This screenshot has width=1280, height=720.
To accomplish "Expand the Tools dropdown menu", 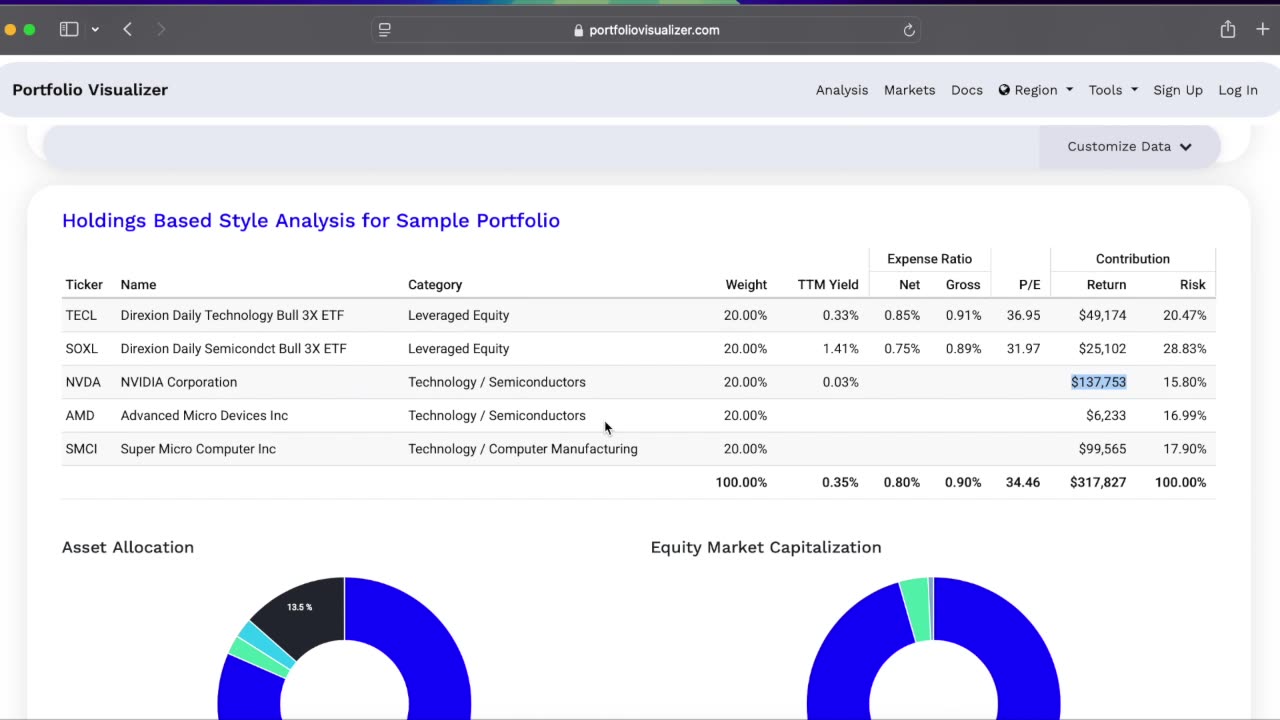I will pyautogui.click(x=1113, y=90).
